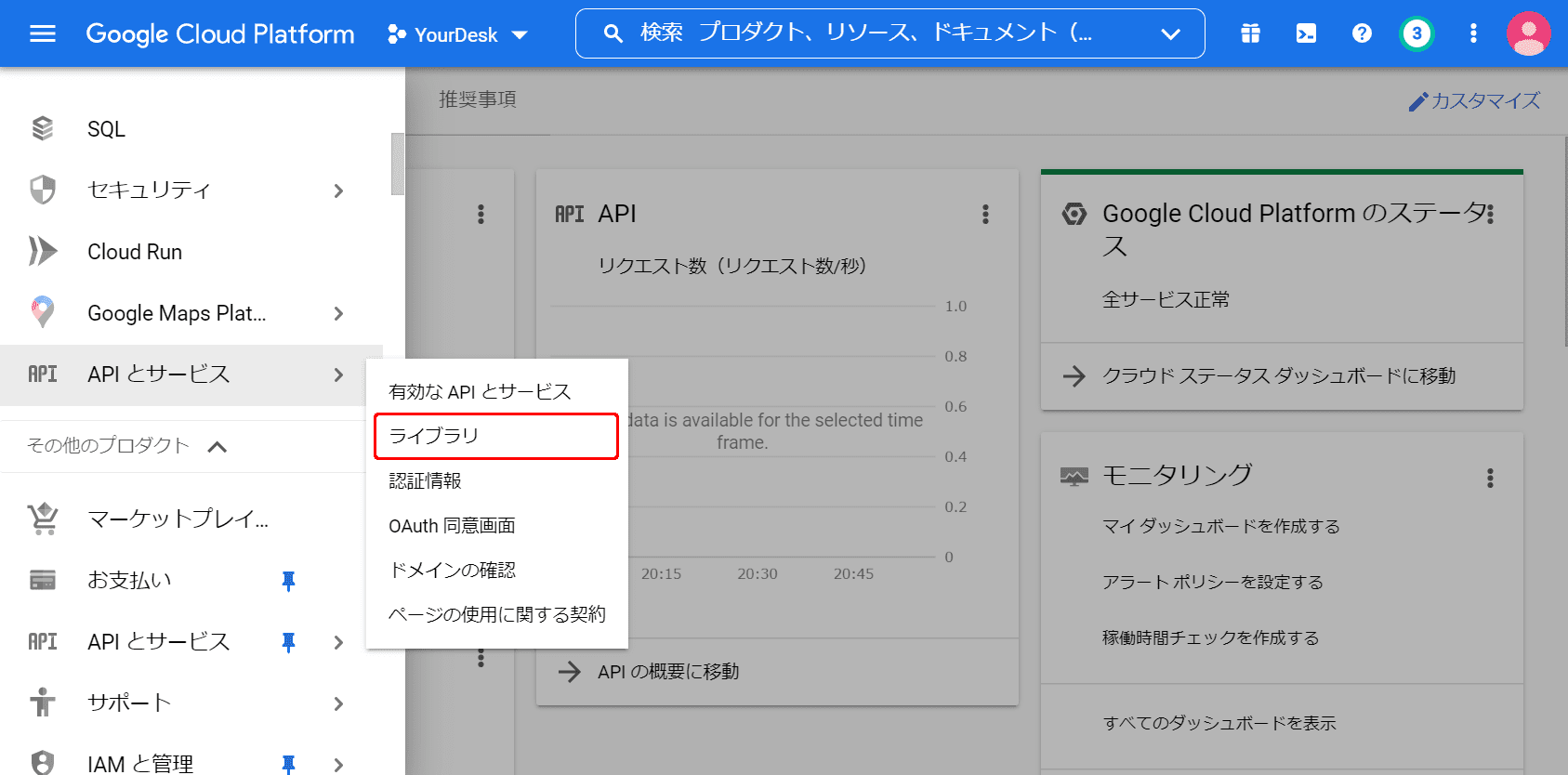Select OAuth 同意画面 from the submenu
This screenshot has width=1568, height=775.
pyautogui.click(x=496, y=525)
